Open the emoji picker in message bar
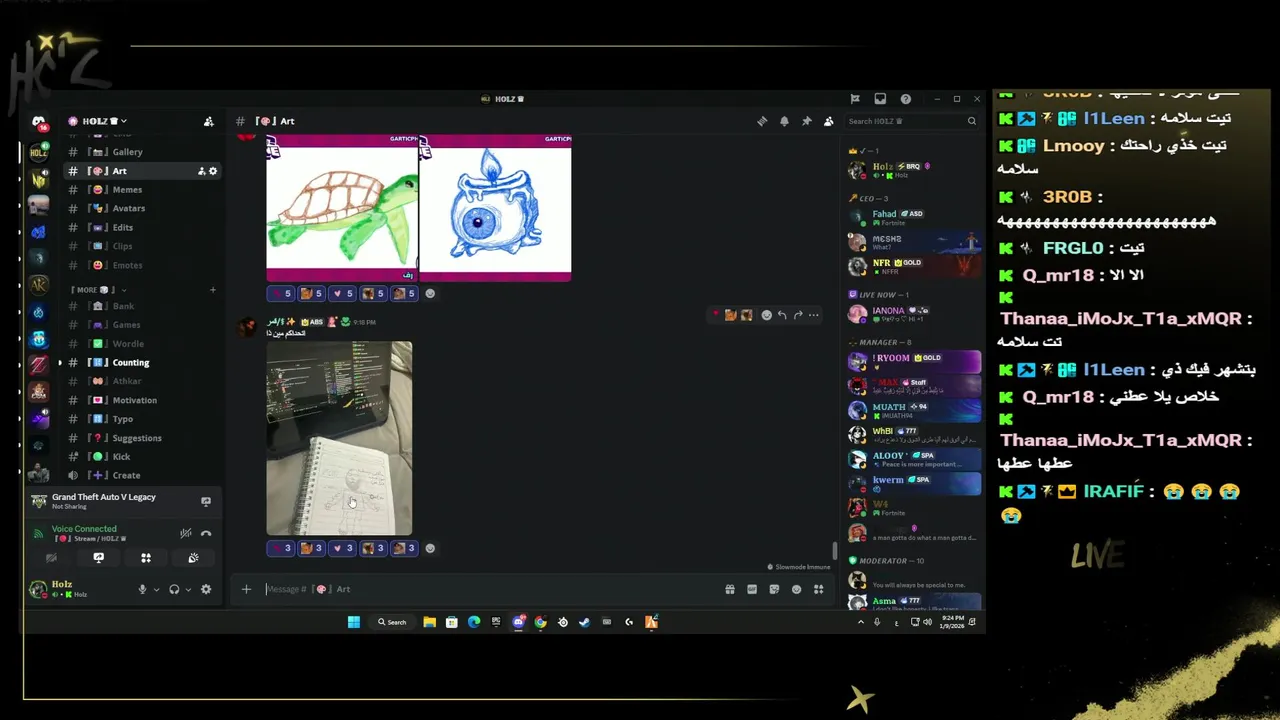The width and height of the screenshot is (1280, 720). coord(796,589)
